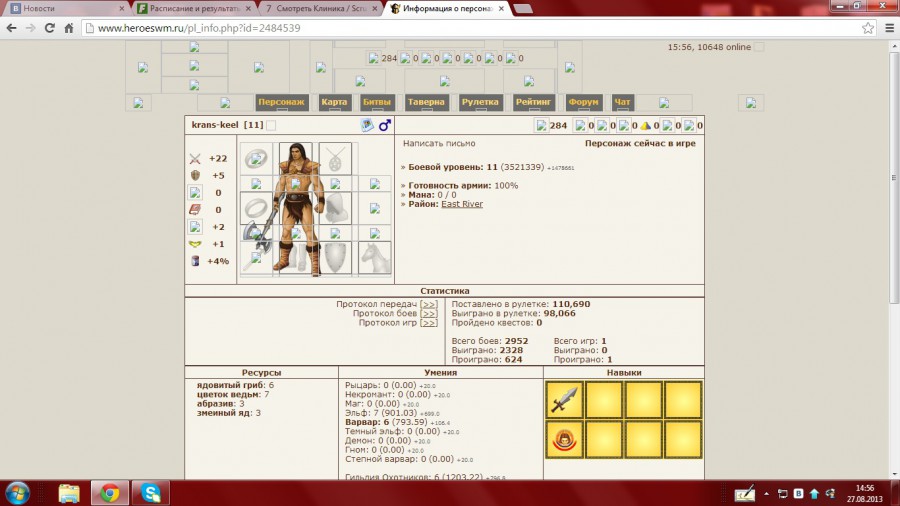Open the Форум menu item

click(583, 102)
